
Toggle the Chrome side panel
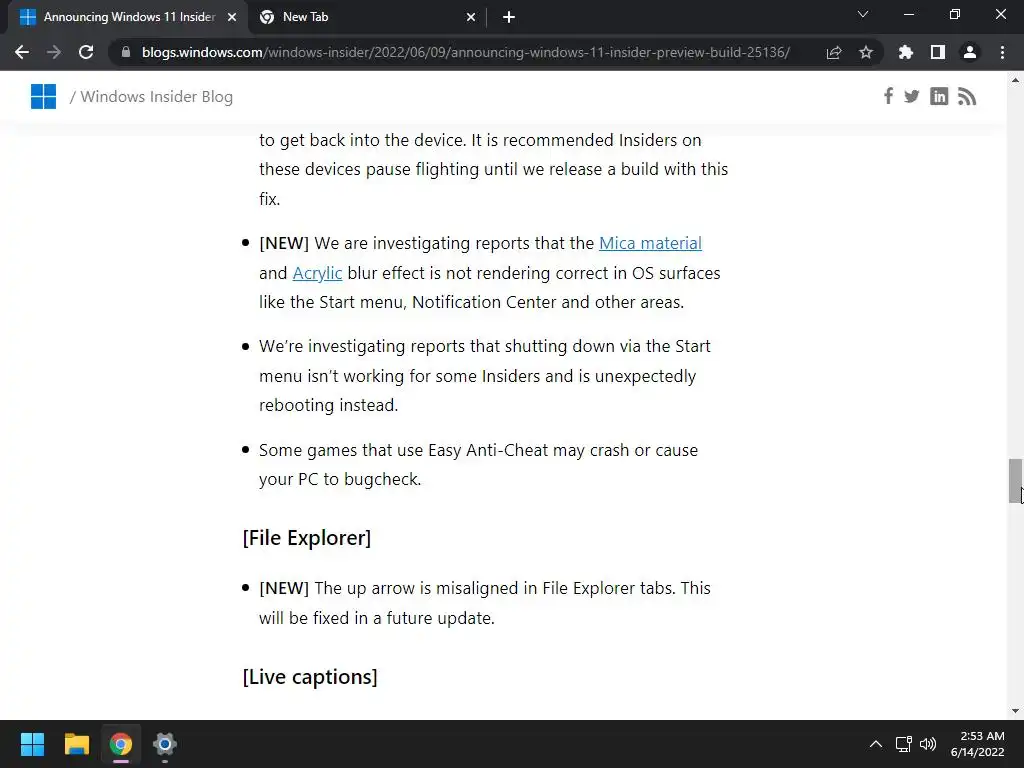click(x=938, y=52)
